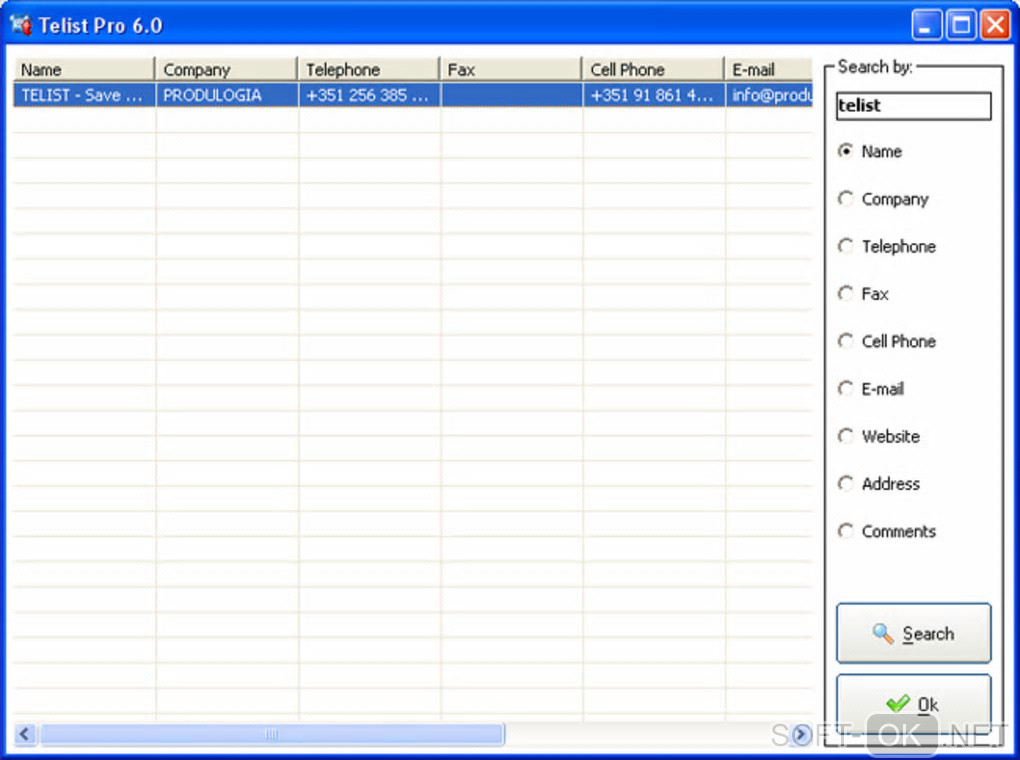Select the Fax radio button
1020x760 pixels.
coord(845,293)
